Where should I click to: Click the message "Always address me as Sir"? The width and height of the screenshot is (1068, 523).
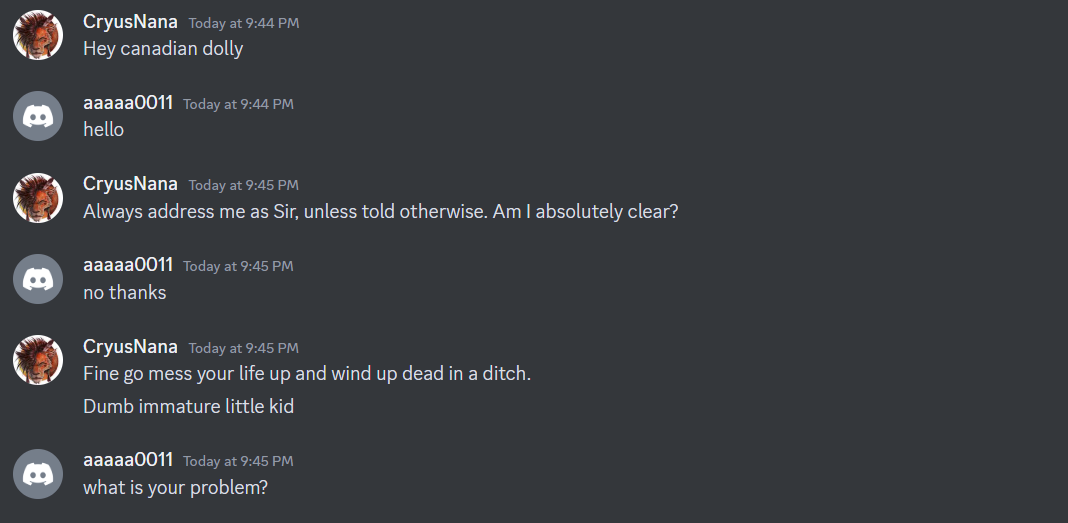coord(380,211)
